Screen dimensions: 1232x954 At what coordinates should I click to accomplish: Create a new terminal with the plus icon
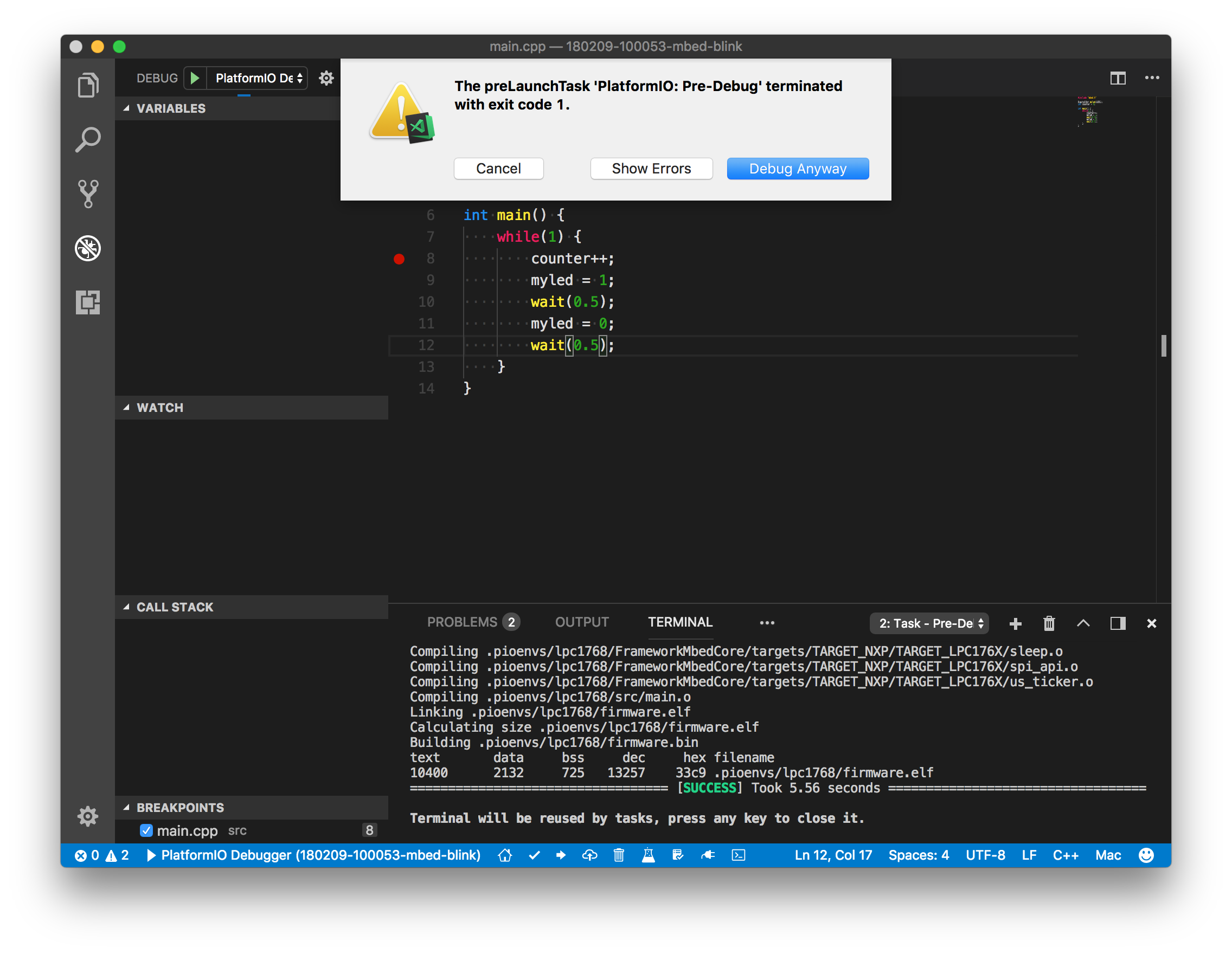coord(1016,623)
